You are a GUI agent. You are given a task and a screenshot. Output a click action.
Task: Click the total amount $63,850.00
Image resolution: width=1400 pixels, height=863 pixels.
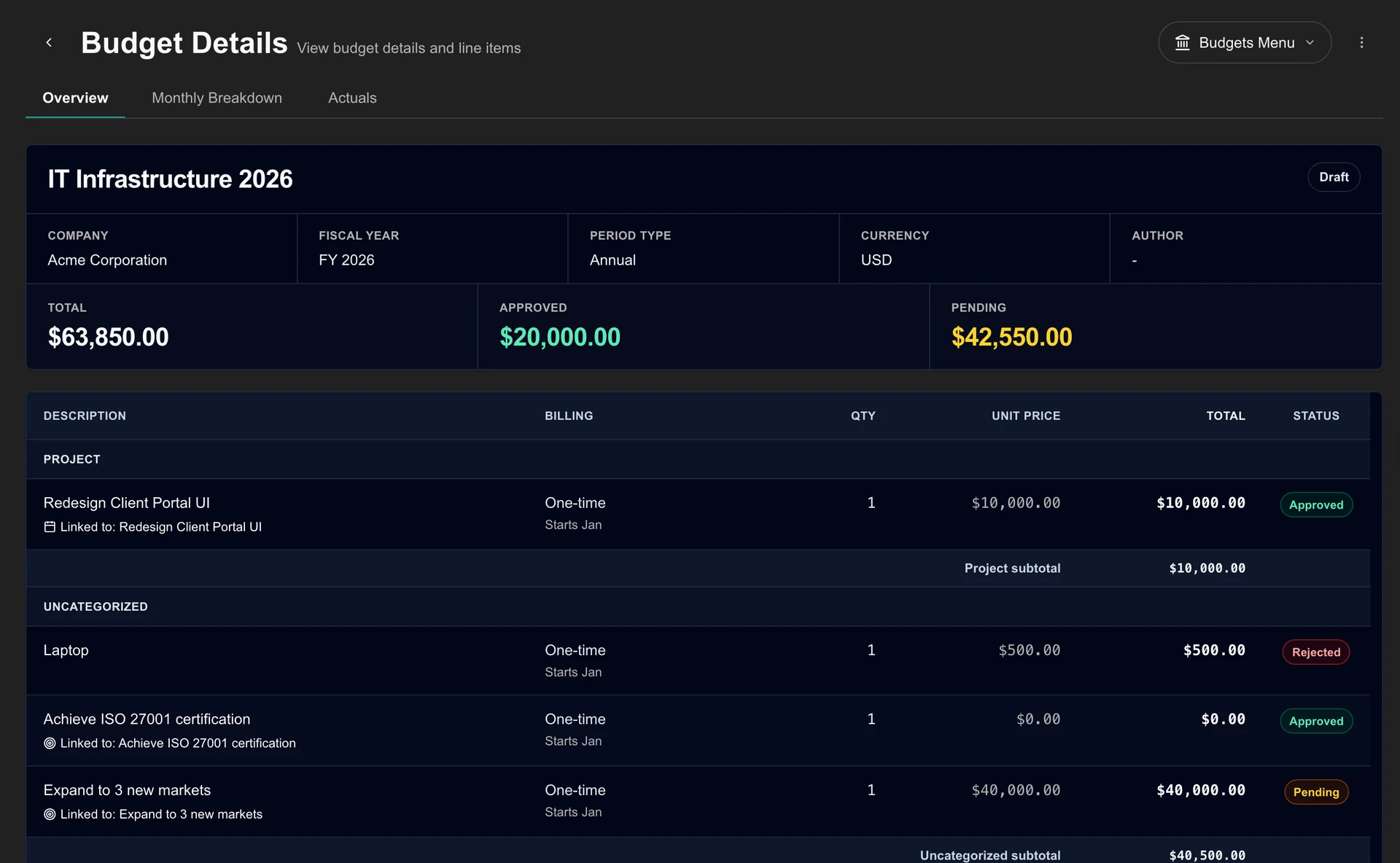(108, 337)
